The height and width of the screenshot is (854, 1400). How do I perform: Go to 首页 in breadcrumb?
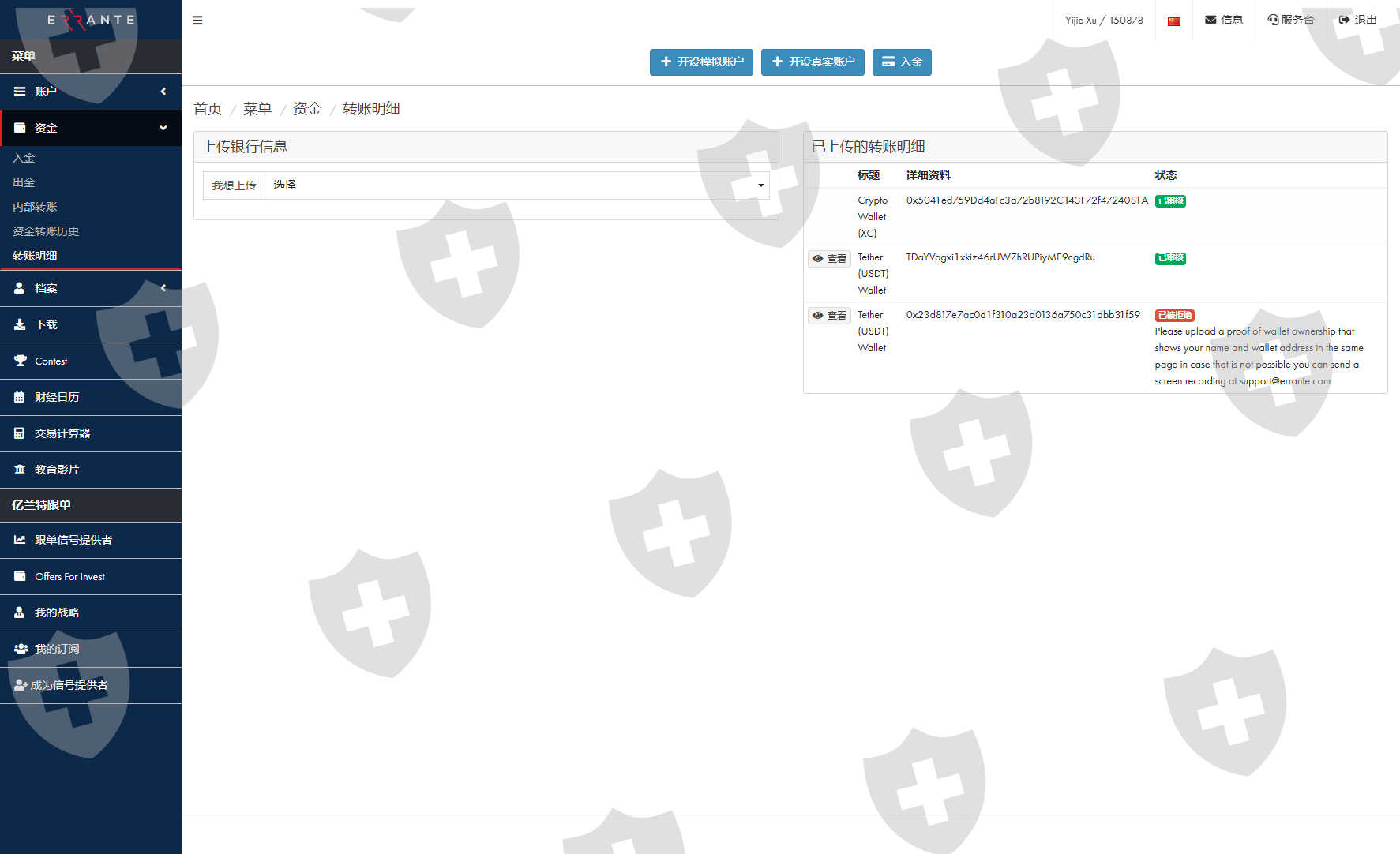click(208, 109)
